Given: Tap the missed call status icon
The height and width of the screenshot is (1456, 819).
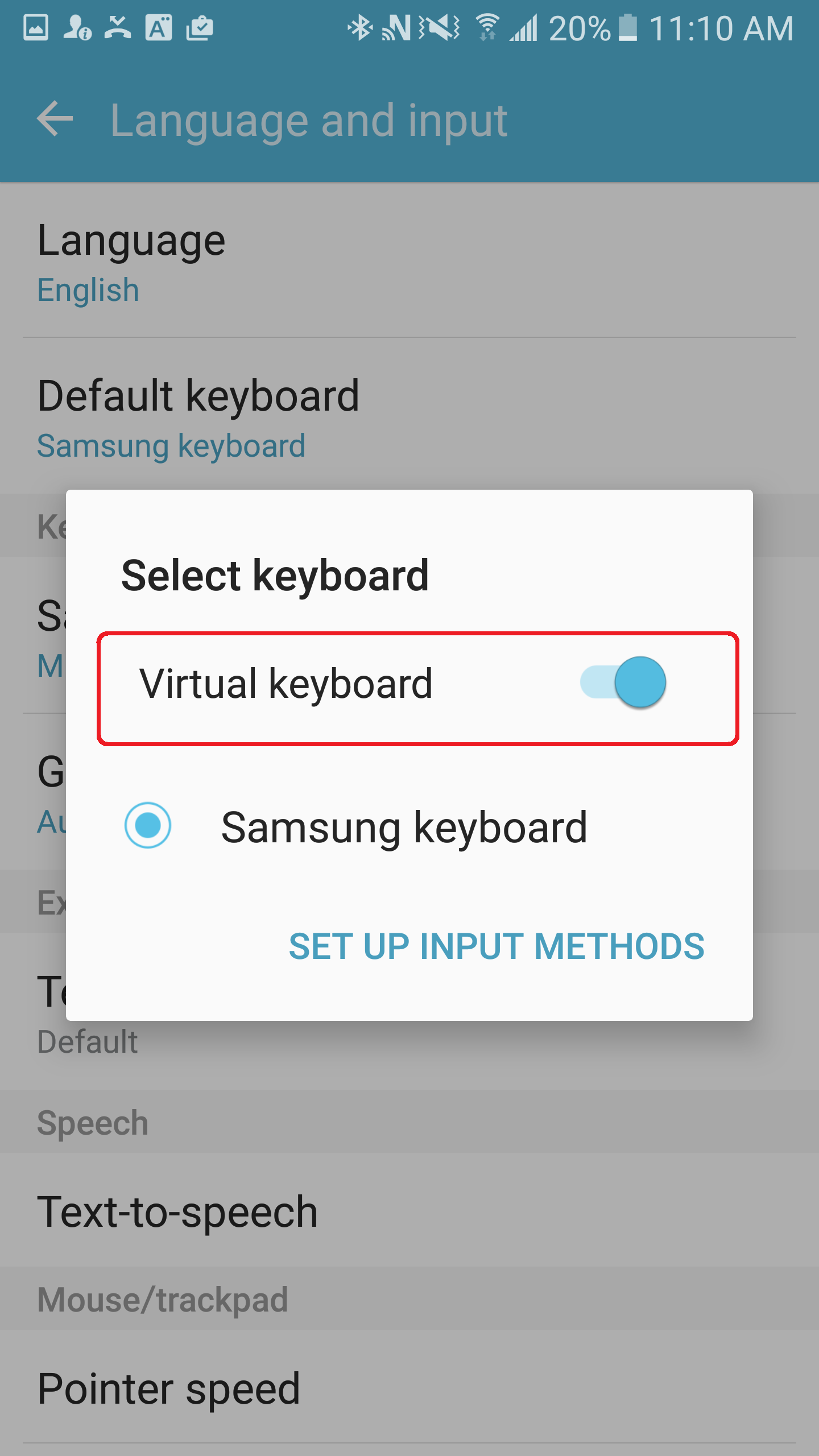Looking at the screenshot, I should pos(118,27).
